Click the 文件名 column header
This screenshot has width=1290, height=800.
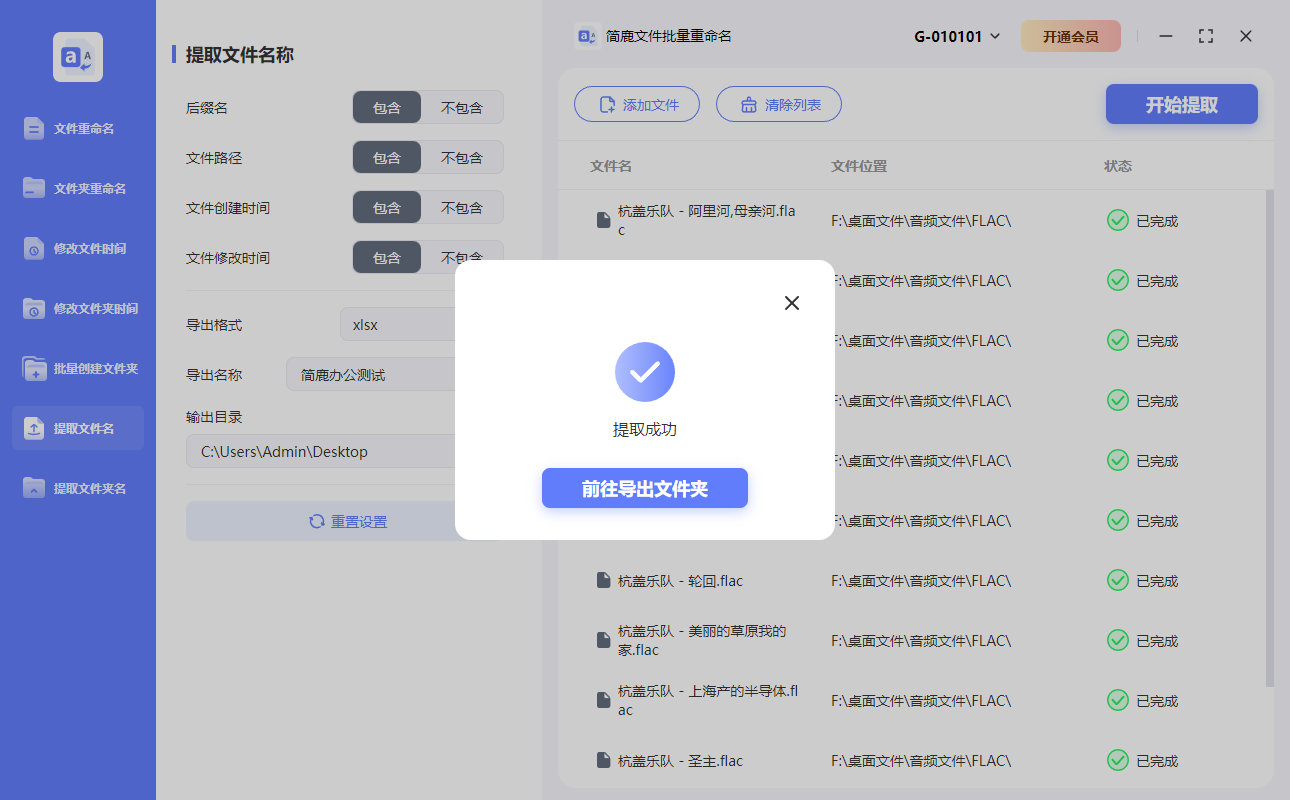point(611,166)
